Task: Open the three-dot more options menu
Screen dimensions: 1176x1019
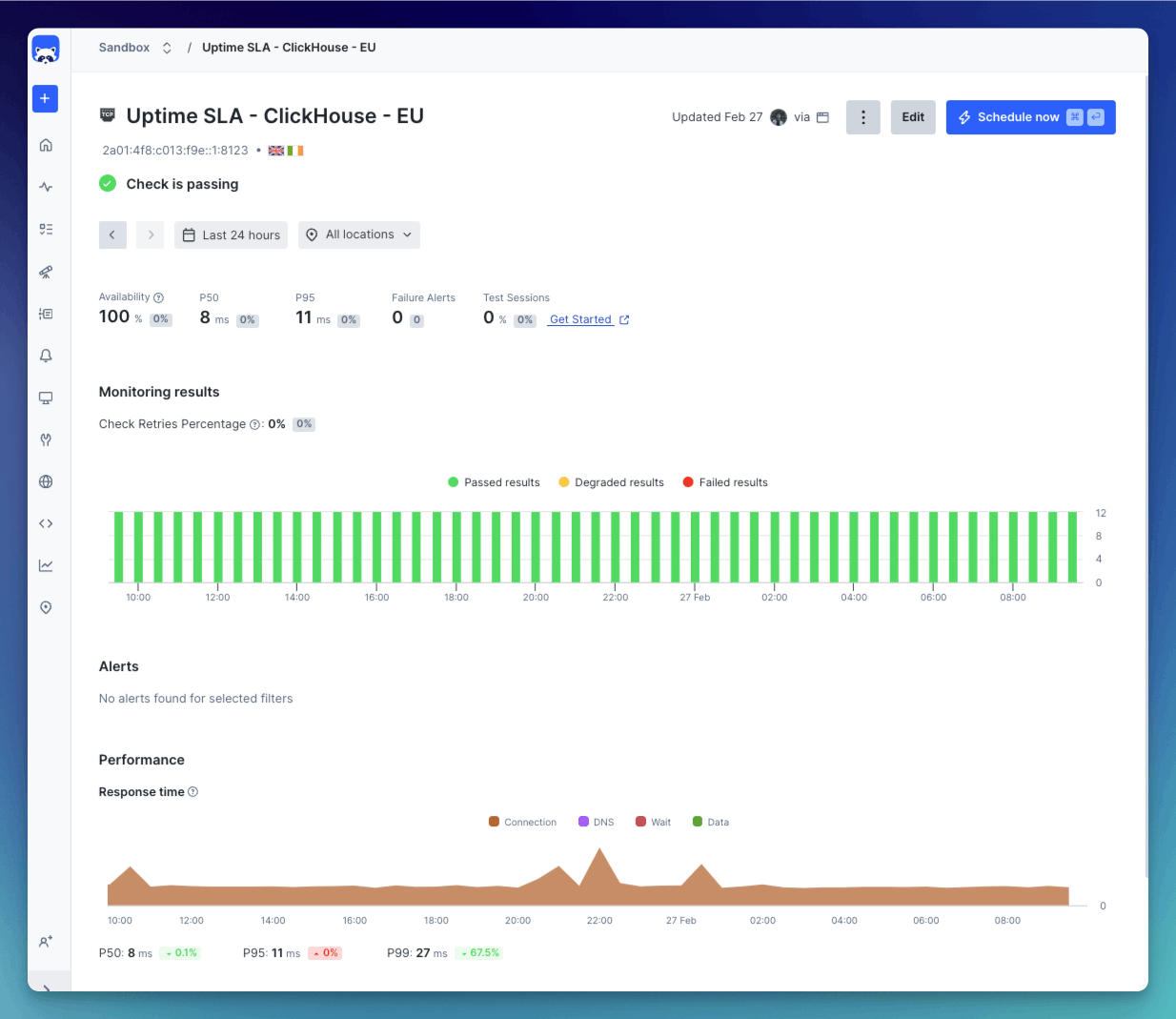Action: [x=863, y=117]
